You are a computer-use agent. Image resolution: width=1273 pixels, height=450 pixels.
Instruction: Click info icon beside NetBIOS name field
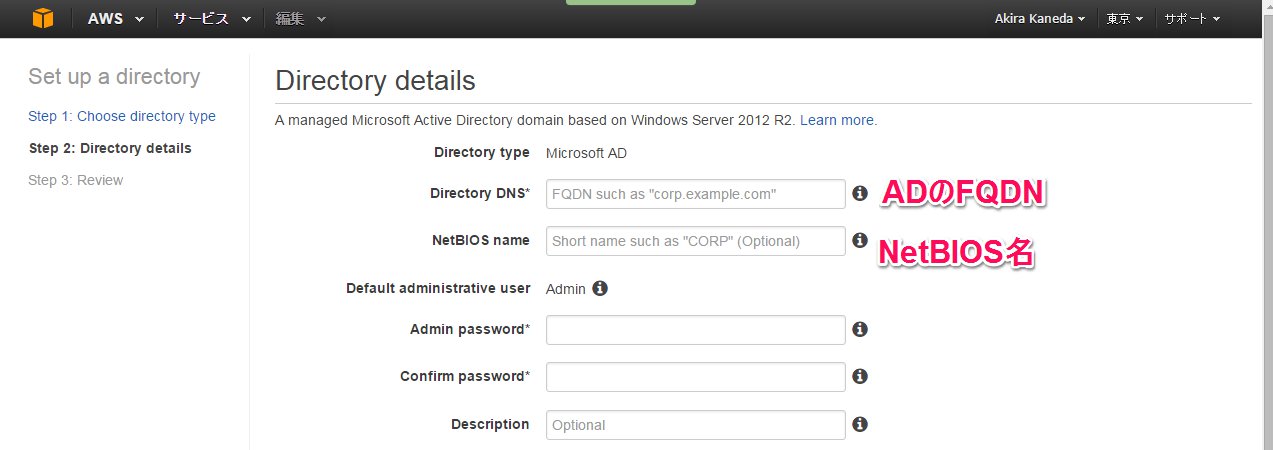point(859,241)
